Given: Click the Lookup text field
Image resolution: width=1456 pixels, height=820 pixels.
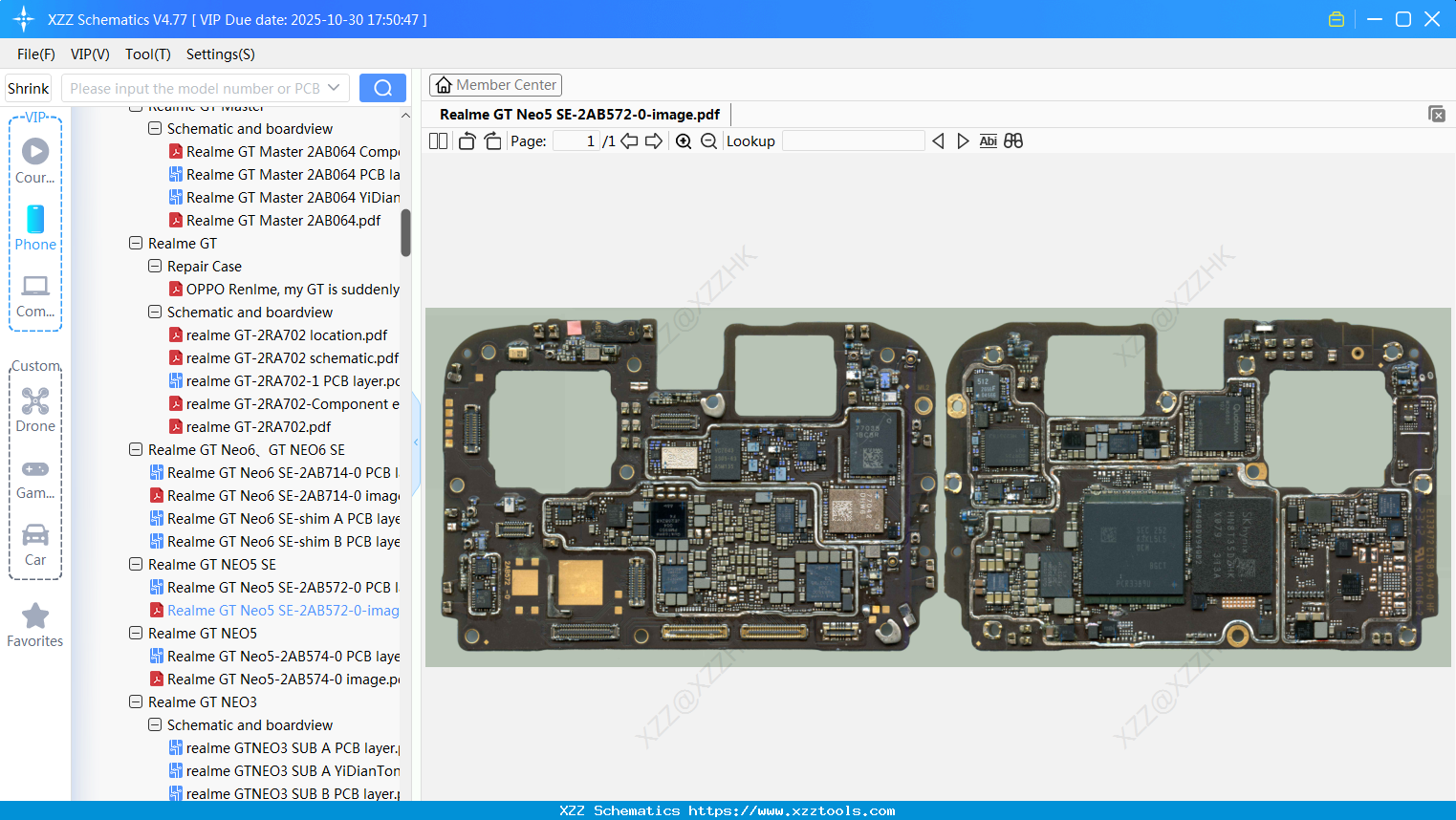Looking at the screenshot, I should pyautogui.click(x=853, y=141).
